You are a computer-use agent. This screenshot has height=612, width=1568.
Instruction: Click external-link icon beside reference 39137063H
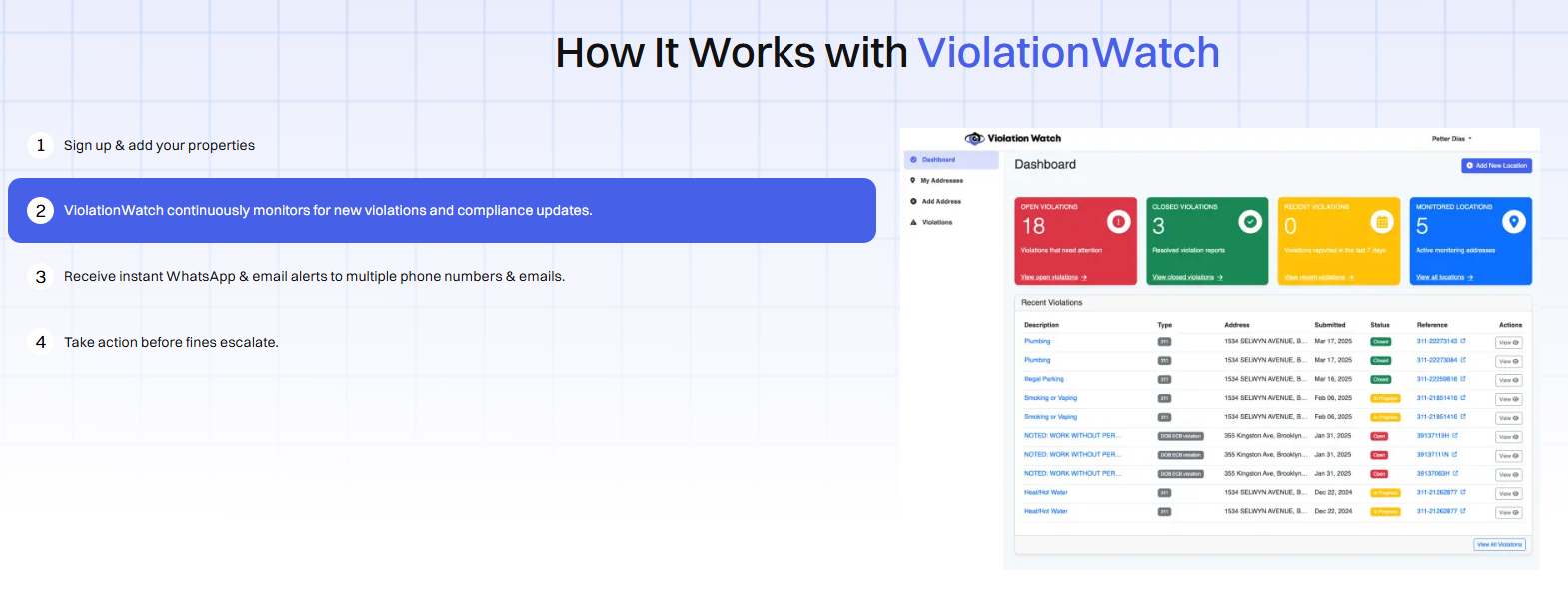pyautogui.click(x=1456, y=474)
